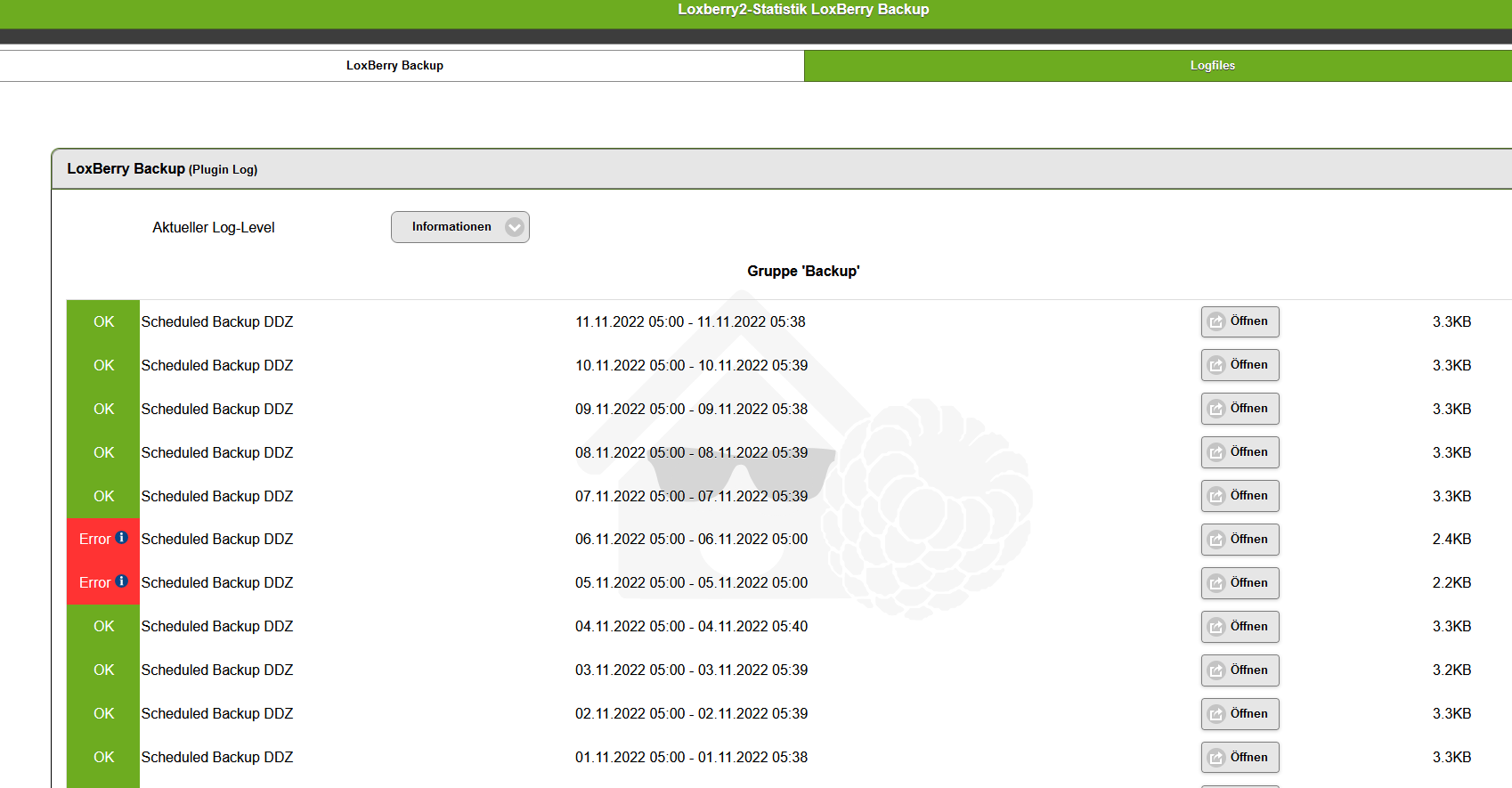Select the date range 06.11.2022 05:00 - 06.11.2022 05:00
Image resolution: width=1512 pixels, height=788 pixels.
click(x=692, y=540)
